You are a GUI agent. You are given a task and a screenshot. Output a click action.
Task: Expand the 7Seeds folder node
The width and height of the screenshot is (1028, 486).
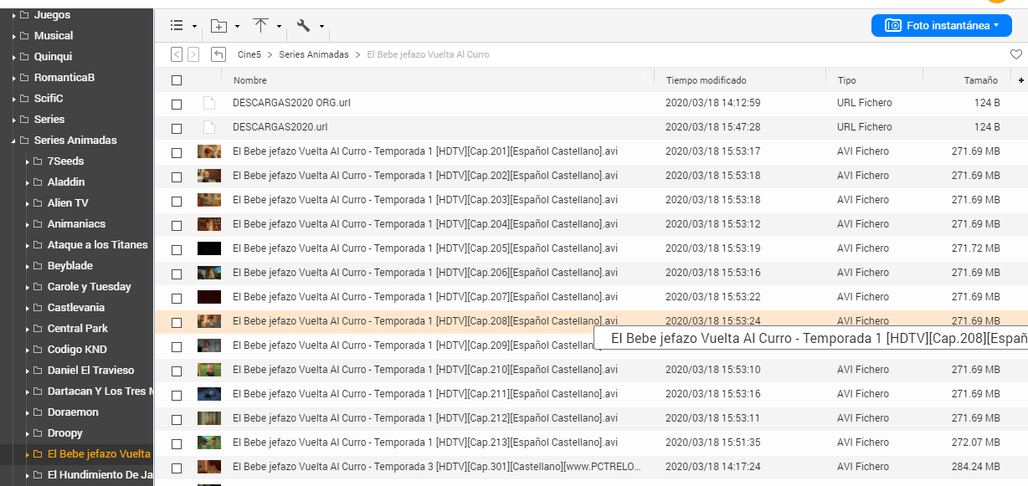coord(27,161)
